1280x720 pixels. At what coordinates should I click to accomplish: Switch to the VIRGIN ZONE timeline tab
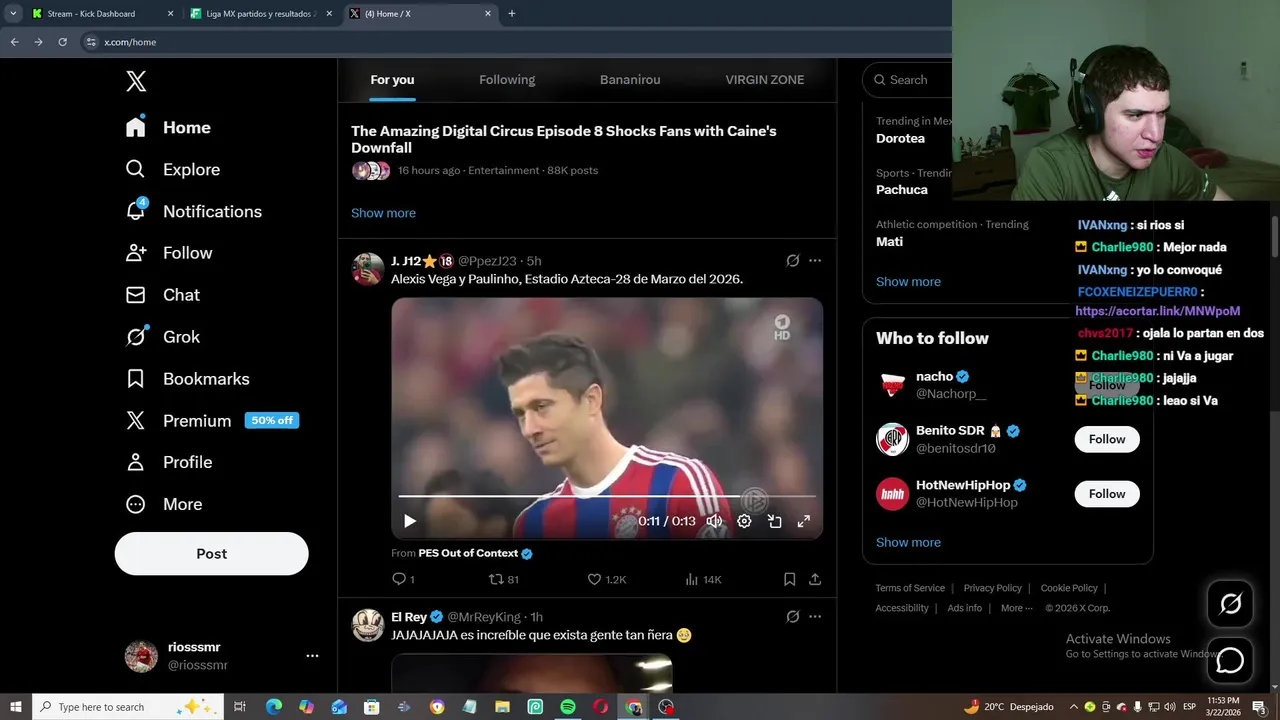coord(765,80)
